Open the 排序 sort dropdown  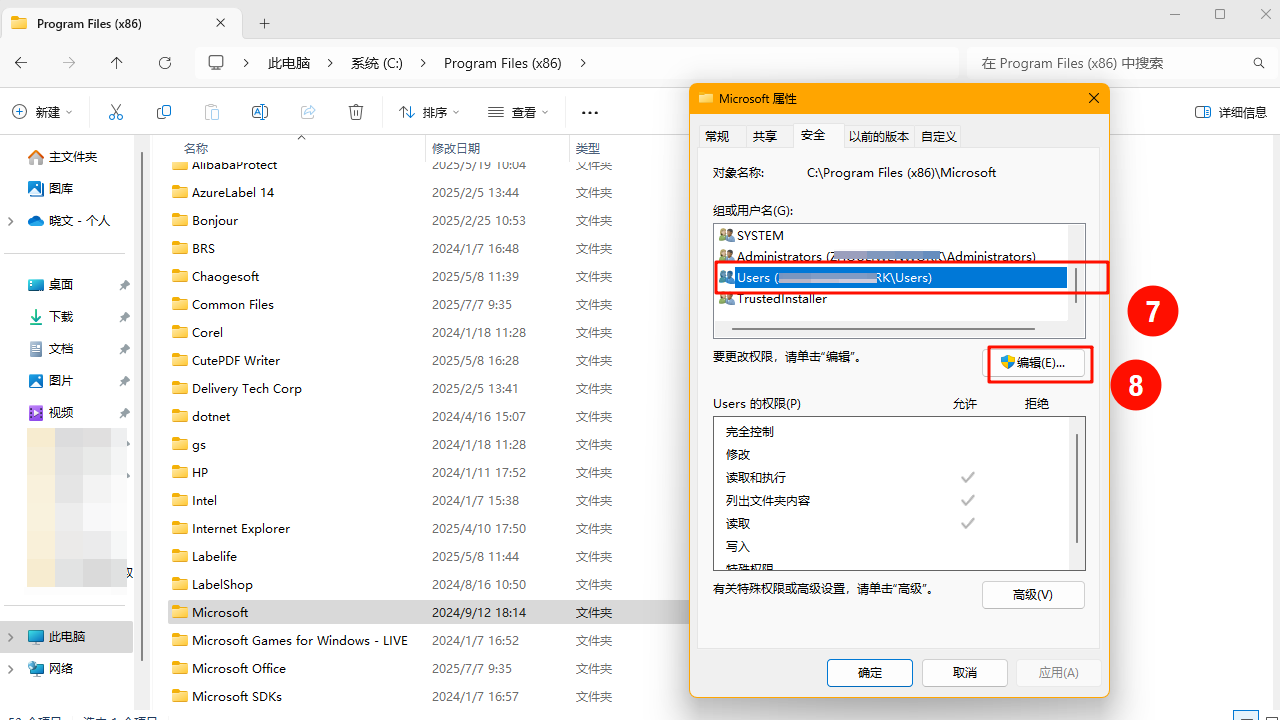coord(429,112)
